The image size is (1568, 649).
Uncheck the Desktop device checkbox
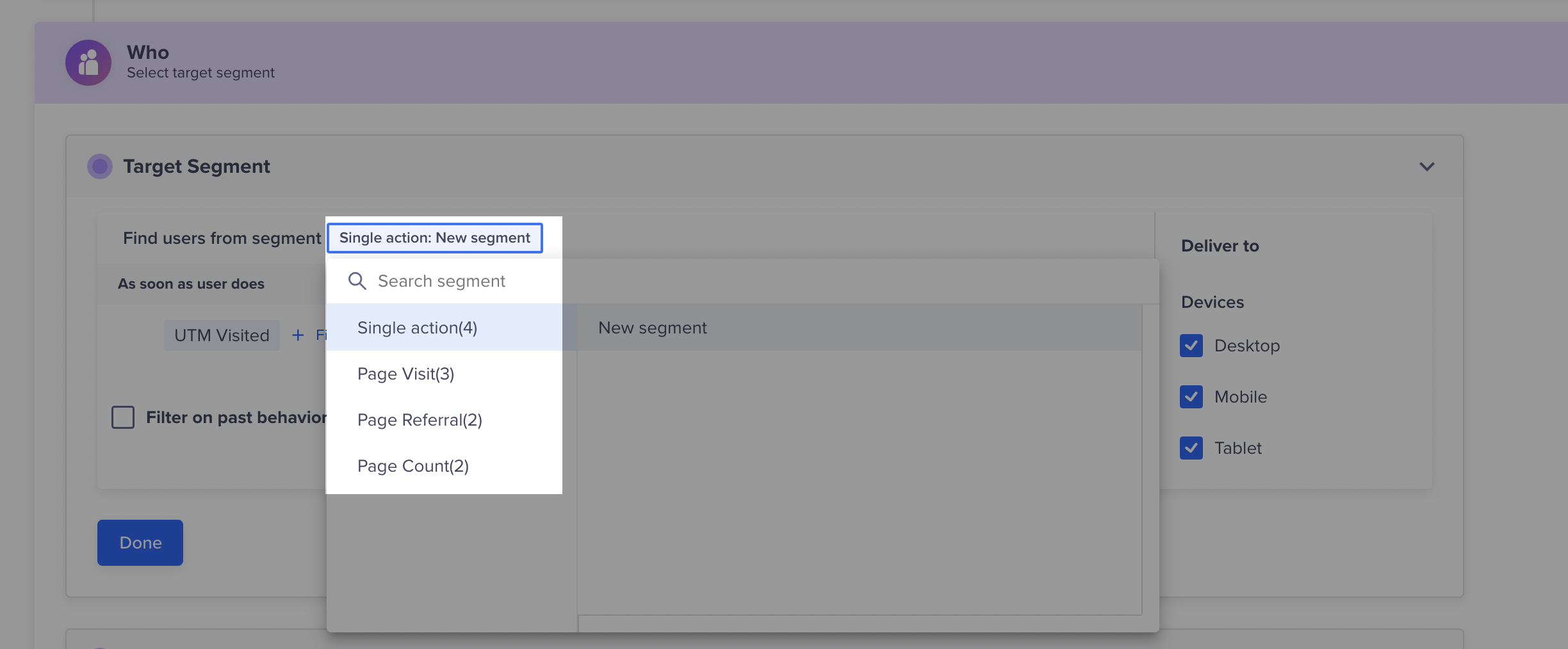1191,346
